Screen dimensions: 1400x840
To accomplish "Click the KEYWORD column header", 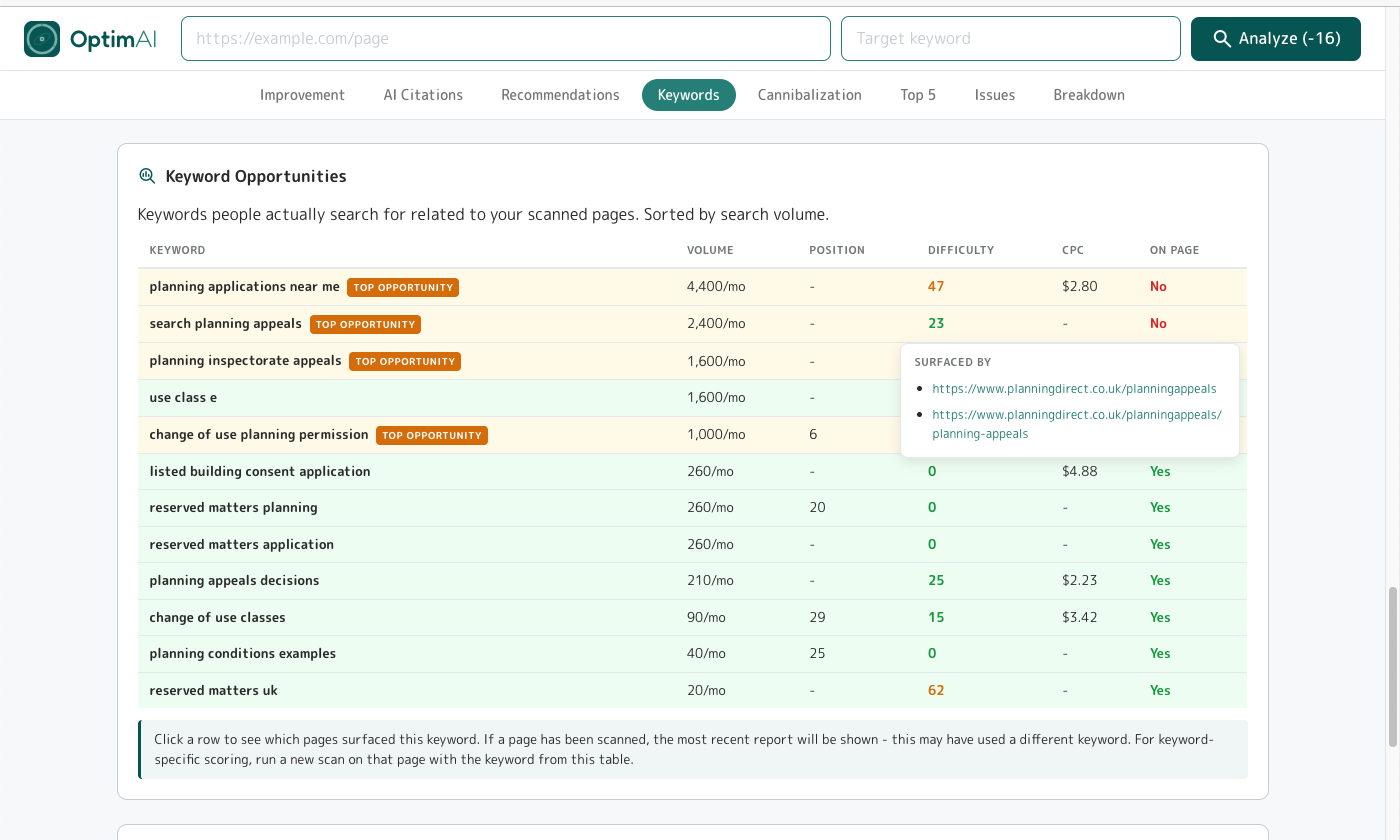I will click(x=177, y=250).
